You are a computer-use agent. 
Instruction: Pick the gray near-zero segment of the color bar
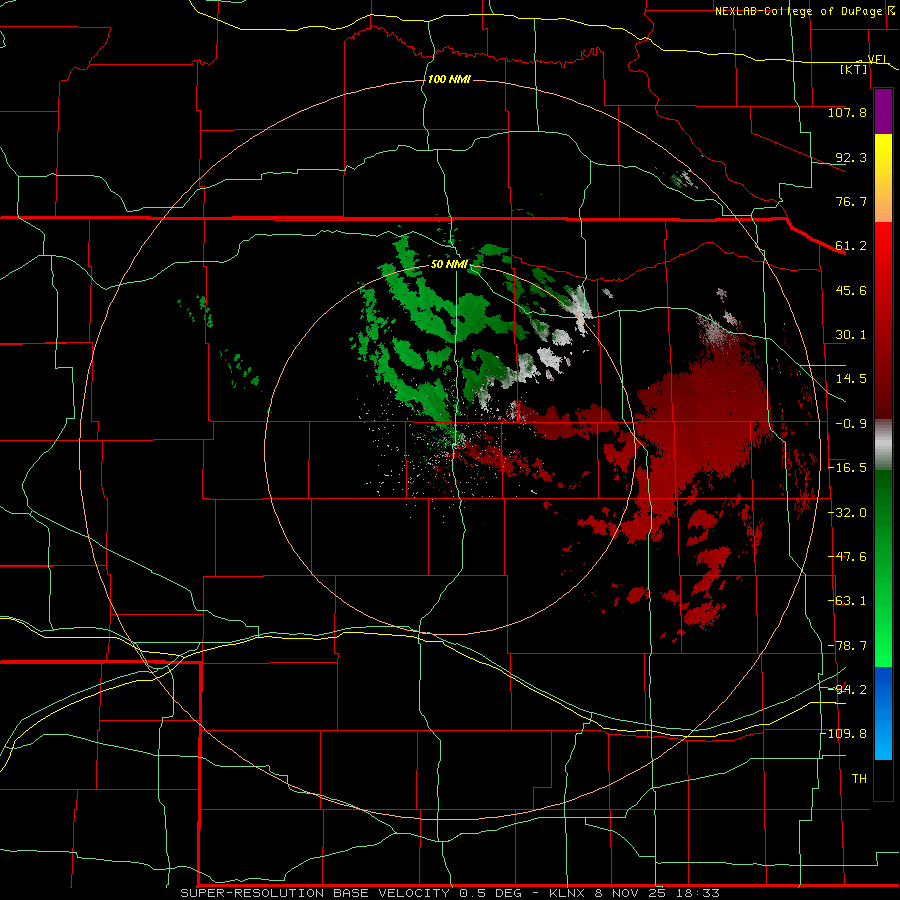pos(883,445)
